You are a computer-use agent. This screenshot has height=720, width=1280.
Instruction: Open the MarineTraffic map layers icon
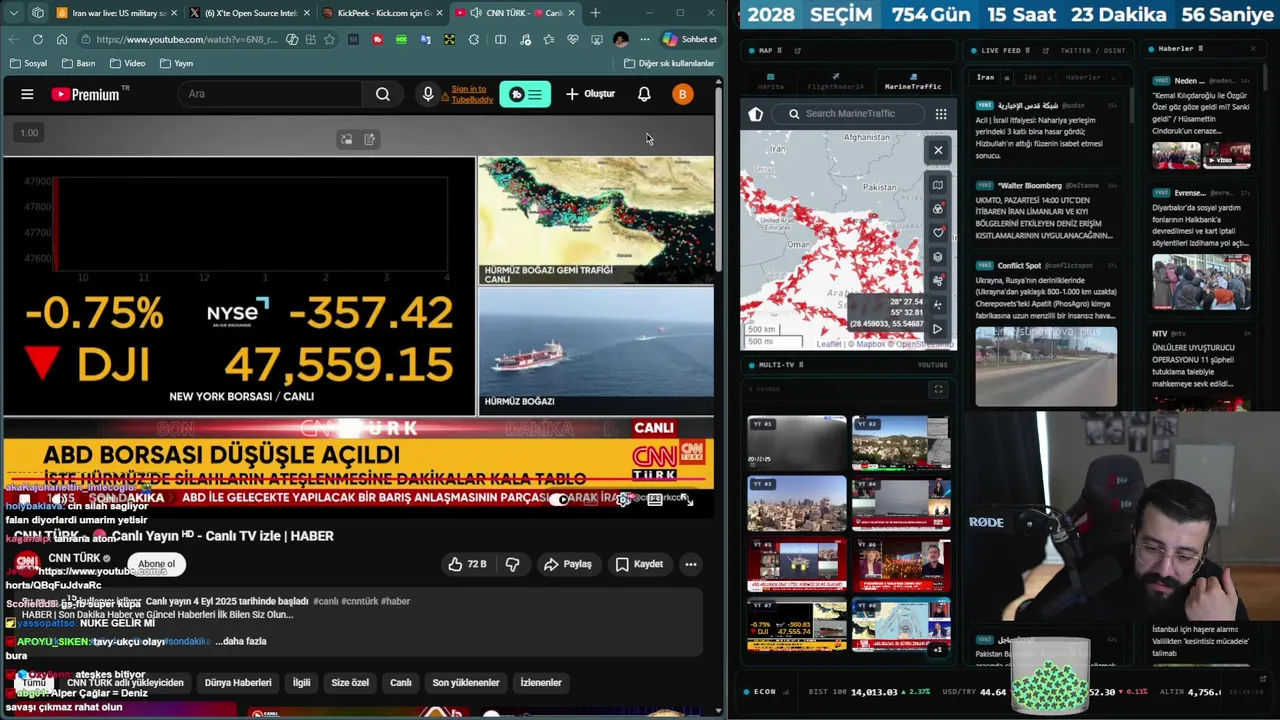[x=938, y=185]
